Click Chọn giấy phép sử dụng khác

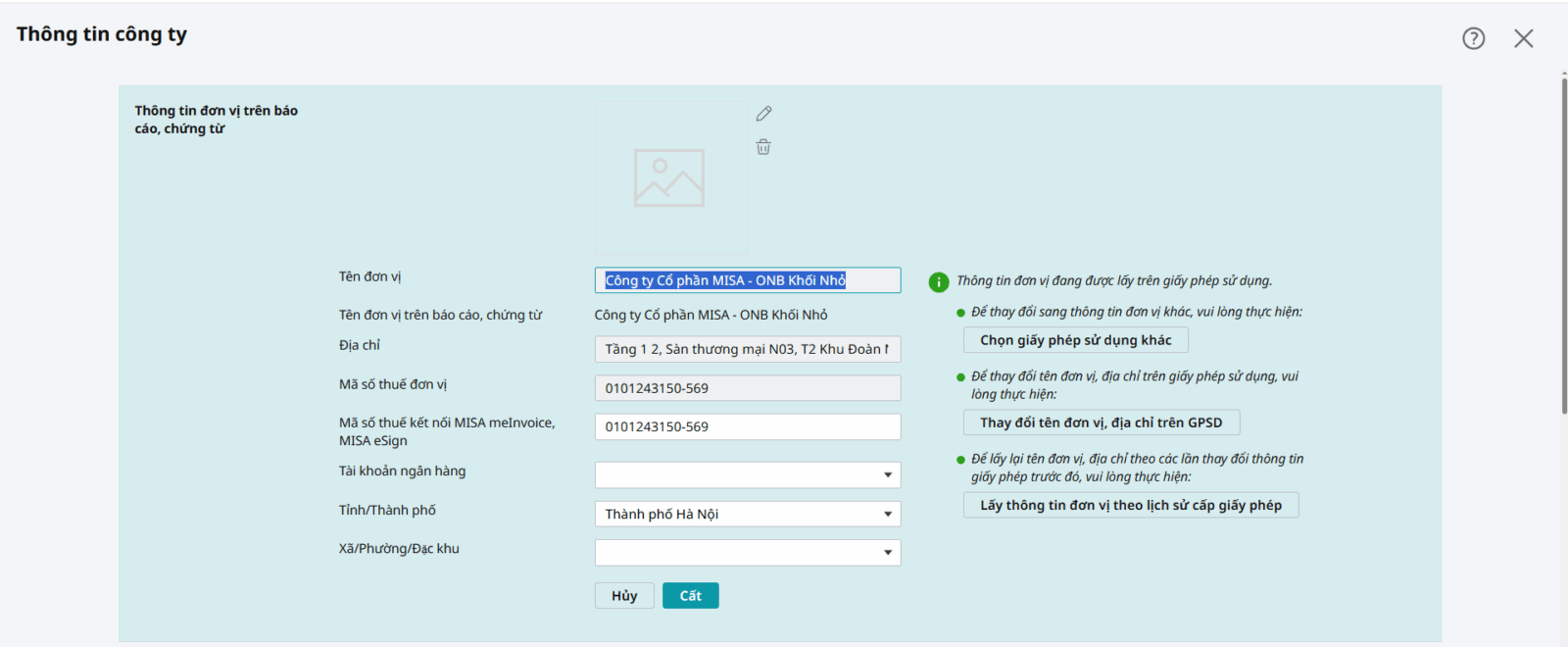point(1076,340)
